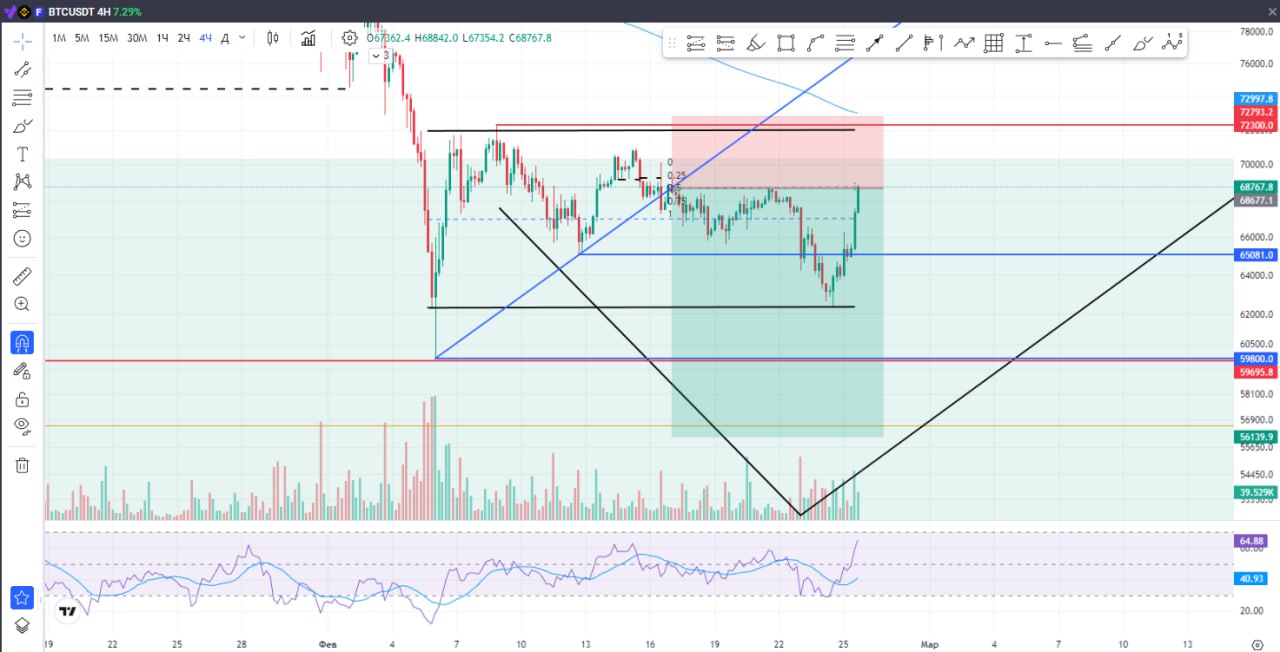The width and height of the screenshot is (1280, 652).
Task: Open the object tree layers icon
Action: pyautogui.click(x=22, y=626)
